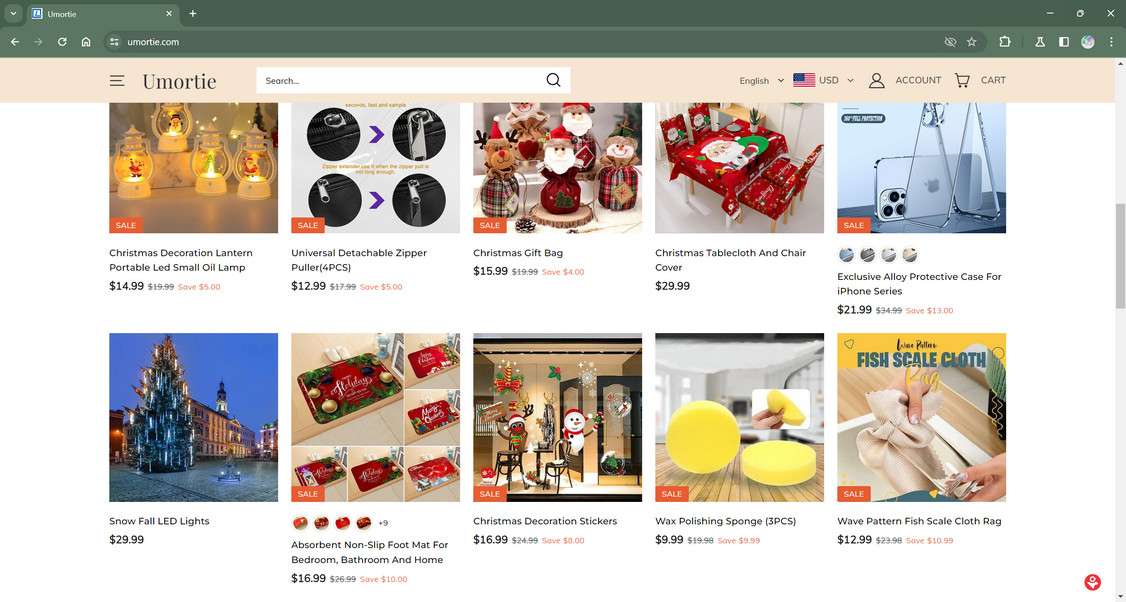This screenshot has width=1126, height=602.
Task: Bookmark this page with the star icon
Action: 972,42
